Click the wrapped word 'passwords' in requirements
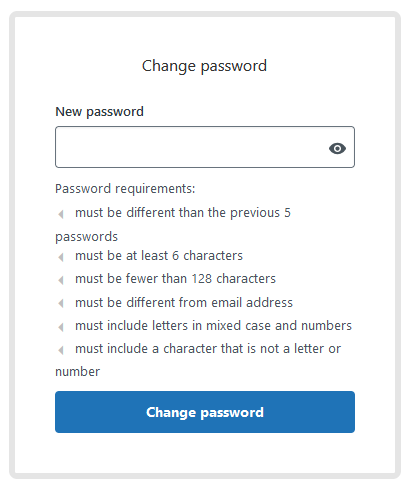Screen dimensions: 410x491 [86, 237]
